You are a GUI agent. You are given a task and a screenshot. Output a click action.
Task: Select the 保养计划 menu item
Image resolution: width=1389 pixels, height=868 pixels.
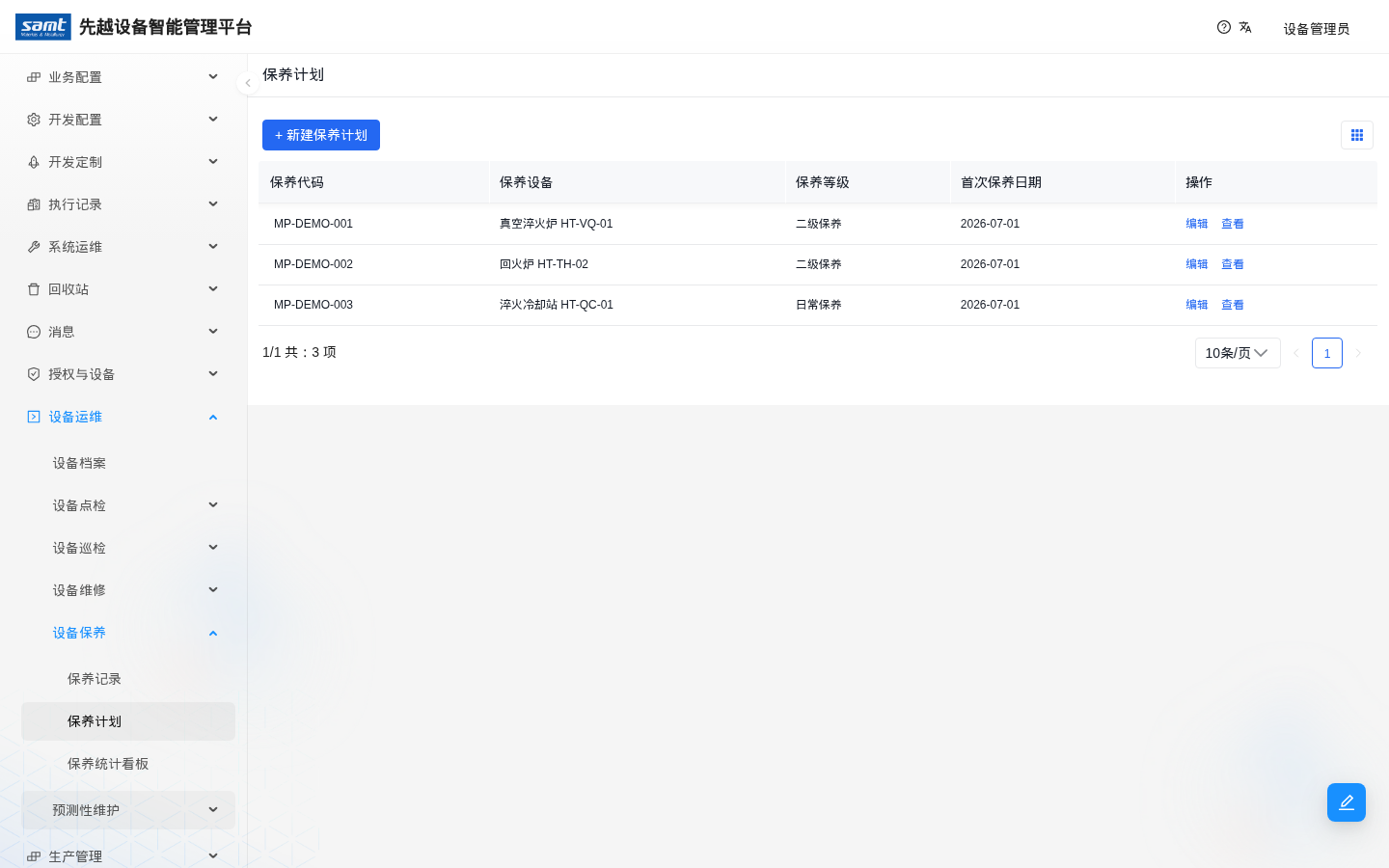(x=128, y=721)
